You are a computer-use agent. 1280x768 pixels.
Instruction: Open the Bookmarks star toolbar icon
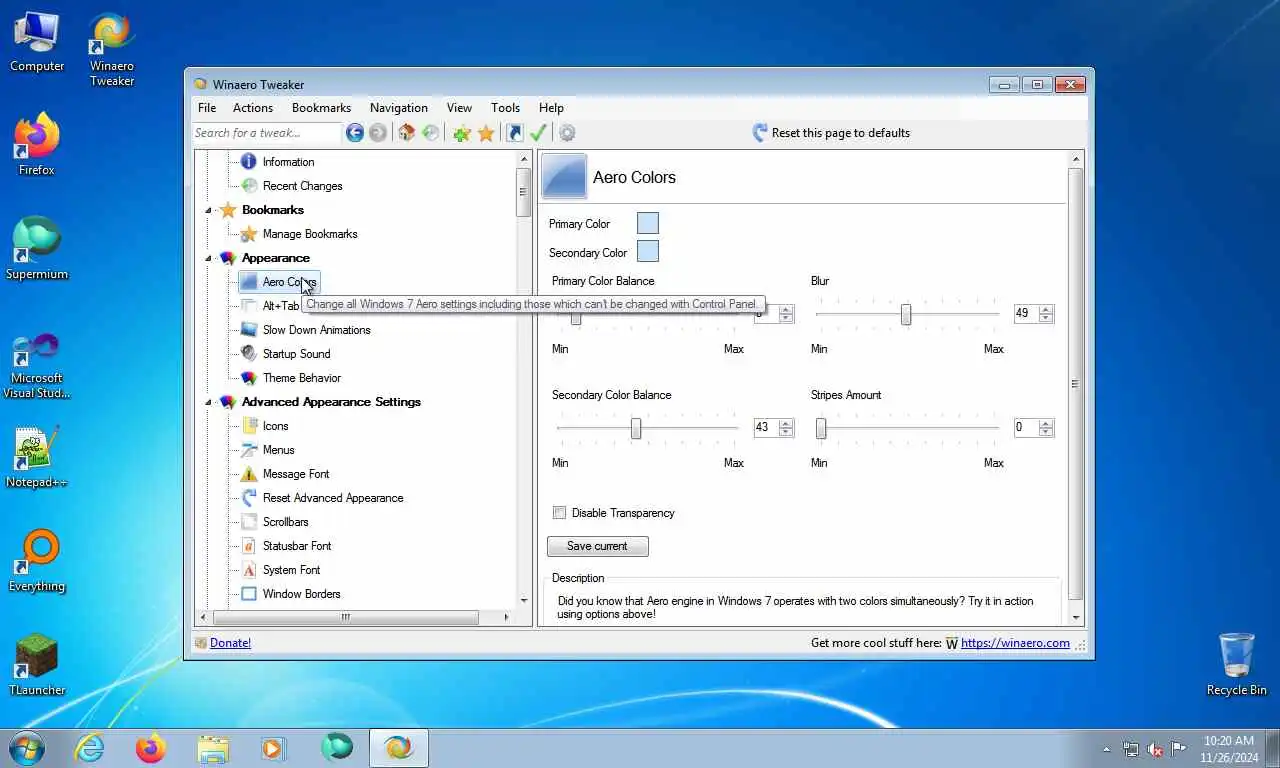(x=486, y=133)
